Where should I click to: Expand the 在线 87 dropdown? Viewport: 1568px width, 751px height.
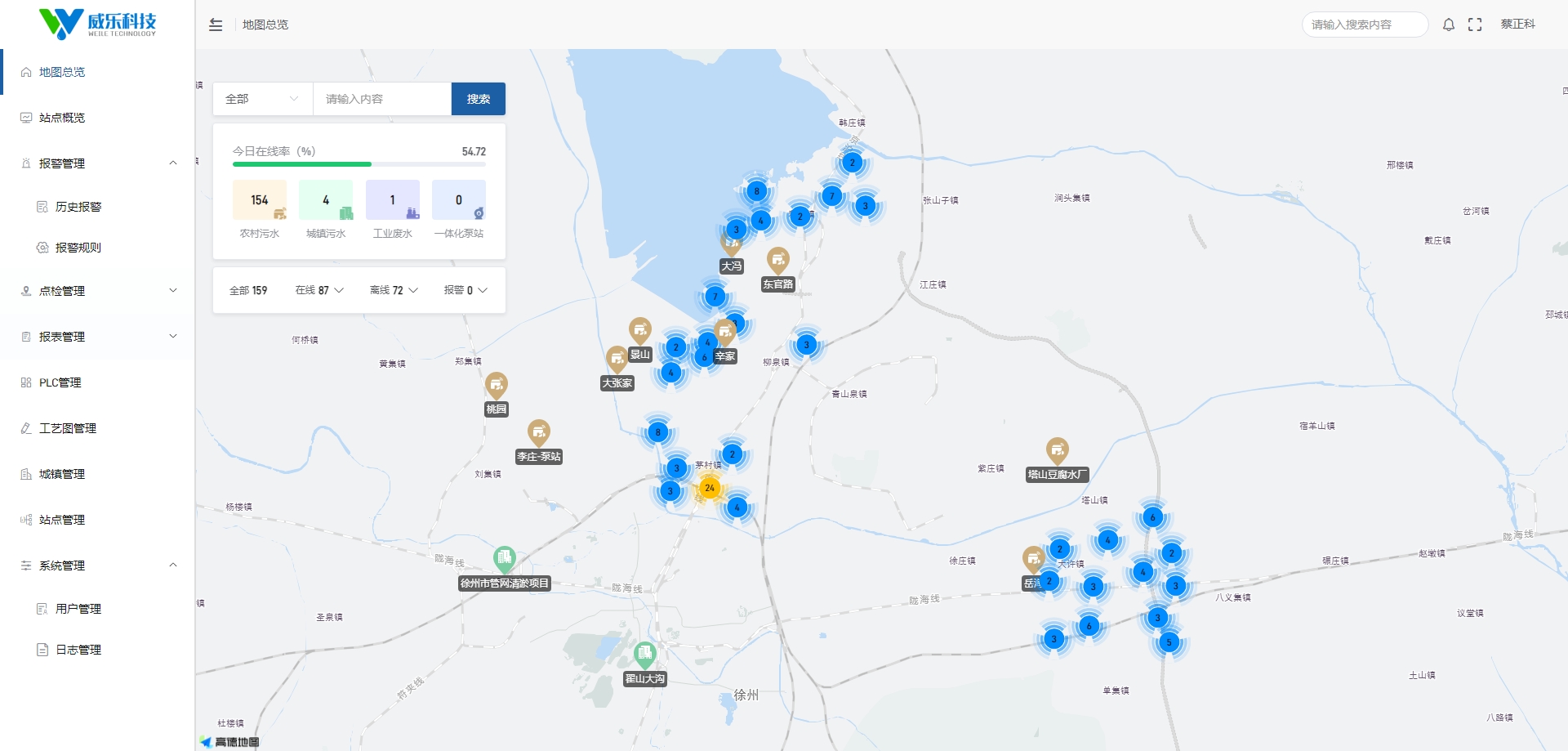pos(319,290)
